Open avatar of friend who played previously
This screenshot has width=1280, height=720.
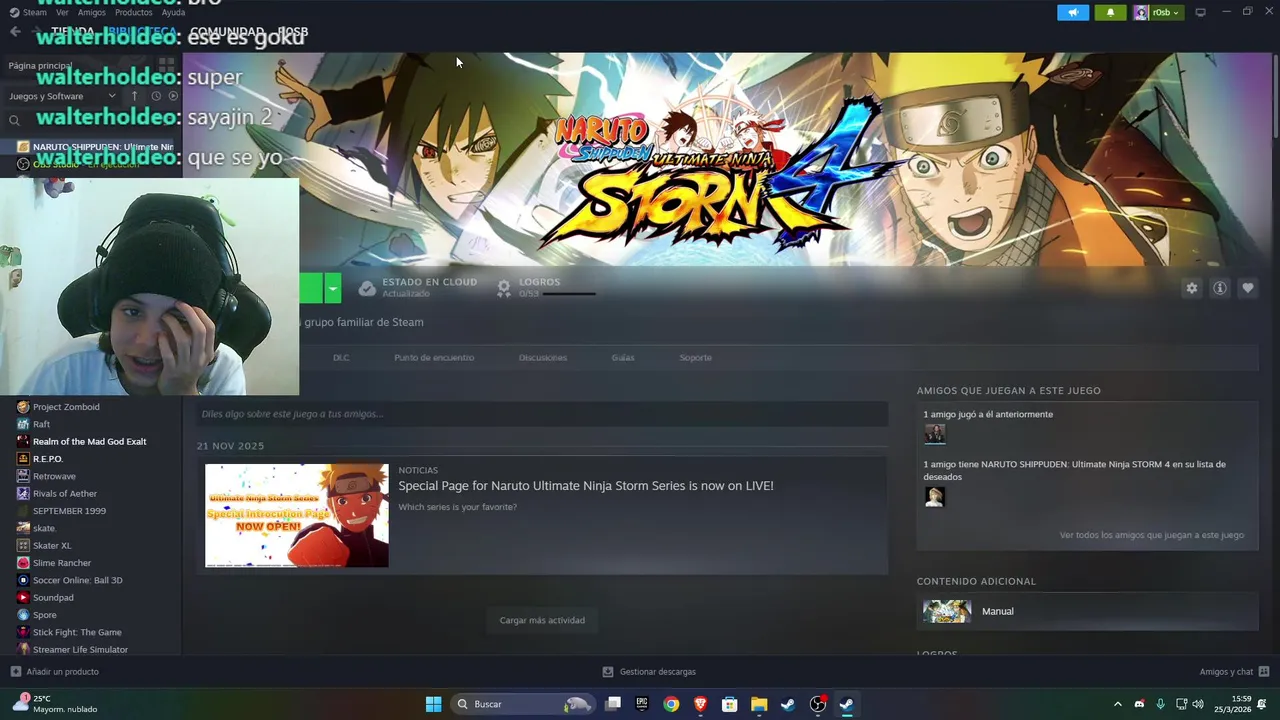pyautogui.click(x=935, y=433)
